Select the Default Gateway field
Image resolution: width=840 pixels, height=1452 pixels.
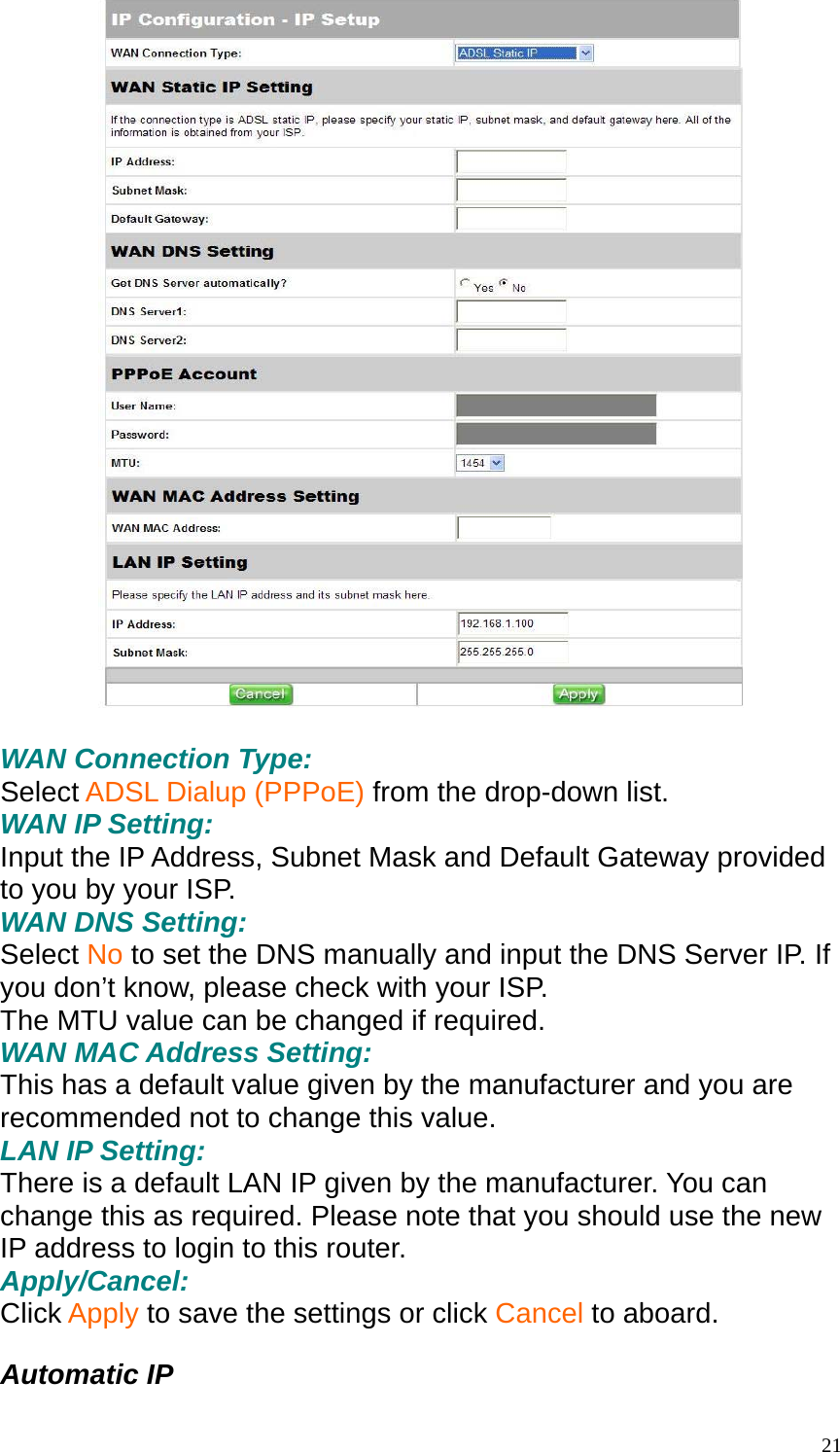pos(510,218)
